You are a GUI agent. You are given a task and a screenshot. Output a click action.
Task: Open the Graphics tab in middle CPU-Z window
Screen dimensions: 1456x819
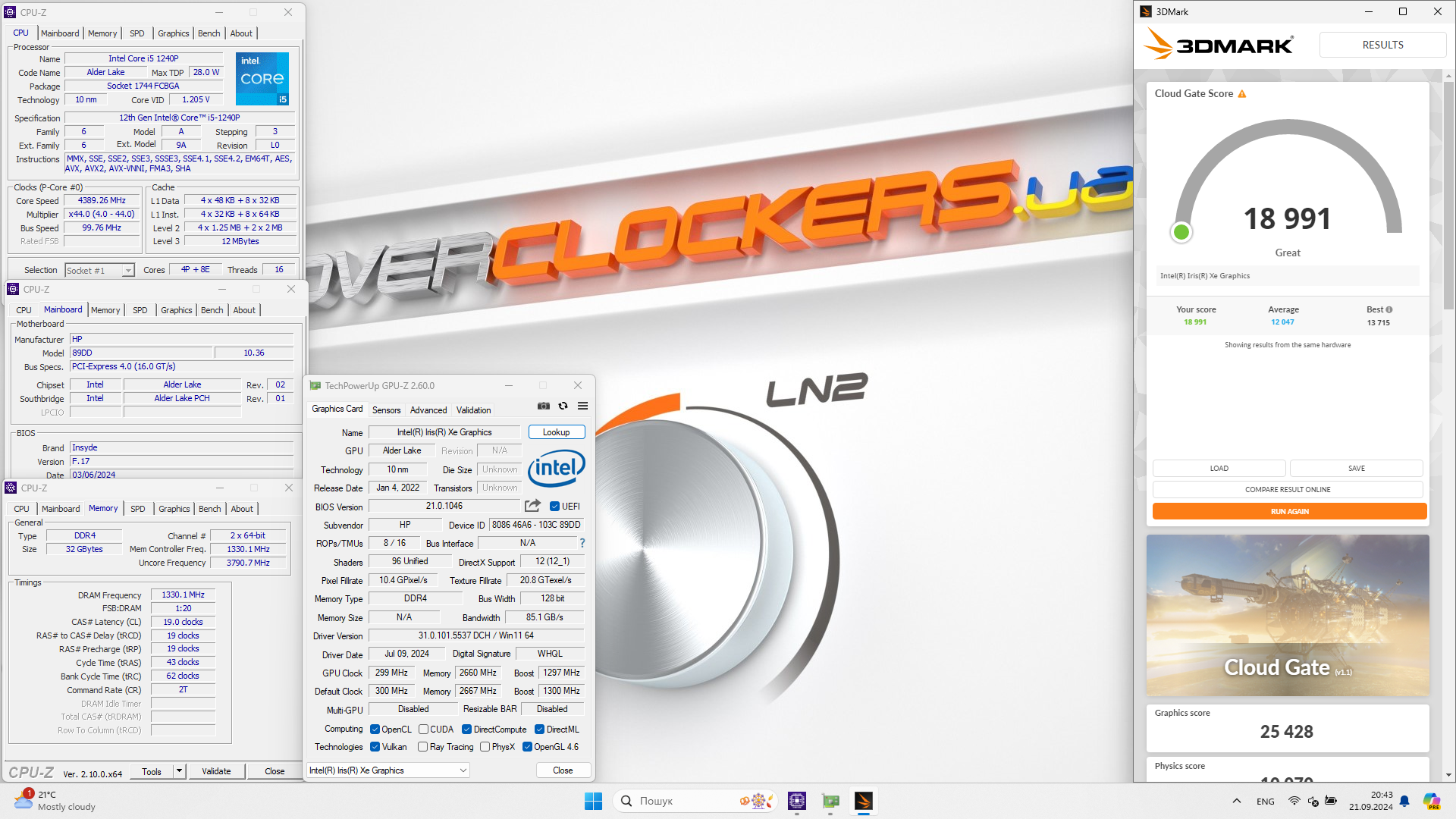coord(177,310)
